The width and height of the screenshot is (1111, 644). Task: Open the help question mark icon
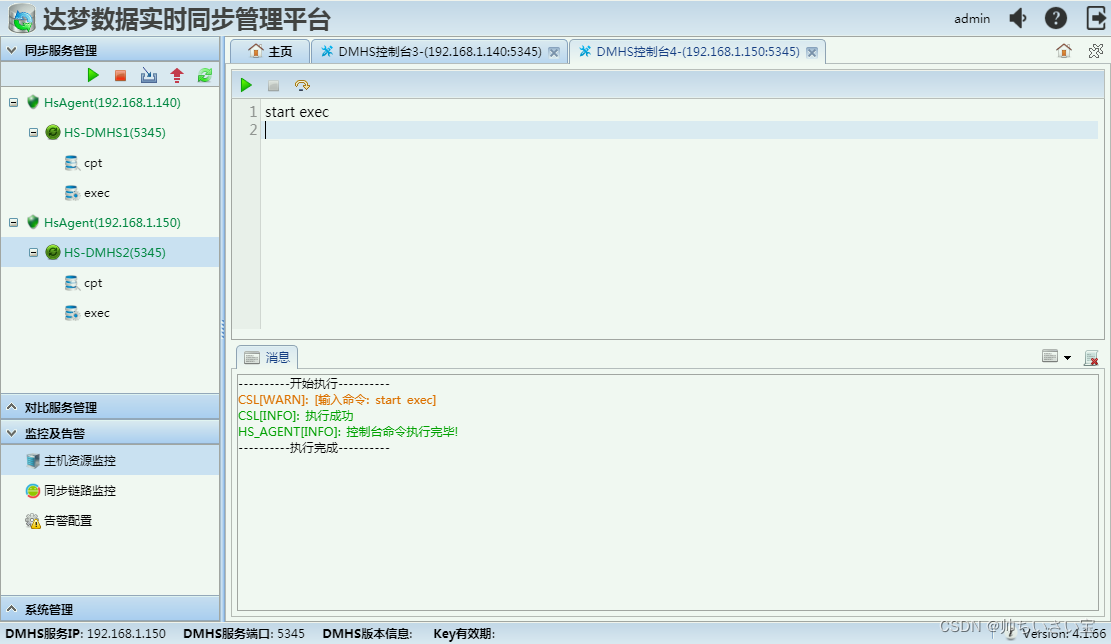(1056, 18)
